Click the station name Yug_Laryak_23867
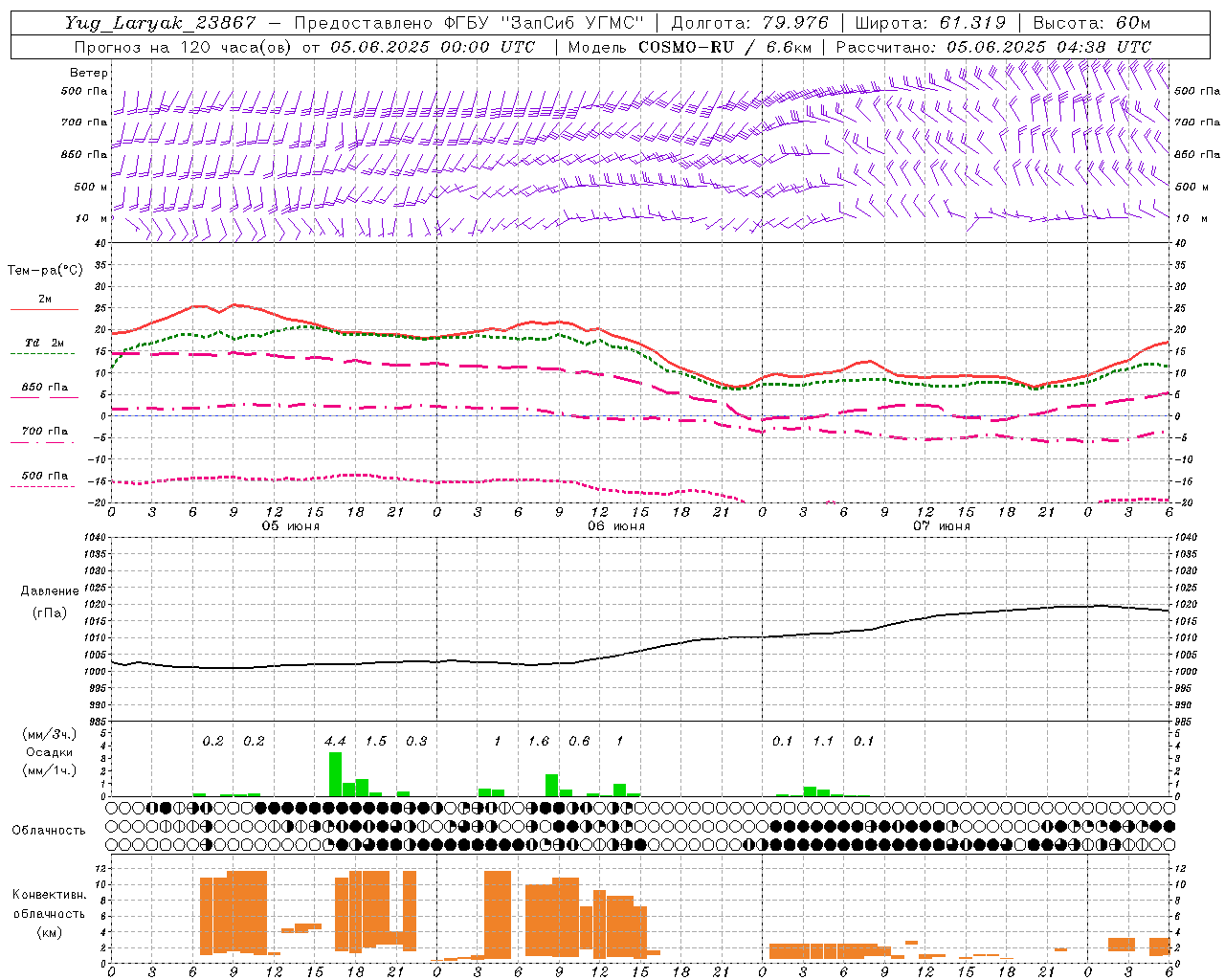Viewport: 1225px width, 980px height. pos(161,23)
